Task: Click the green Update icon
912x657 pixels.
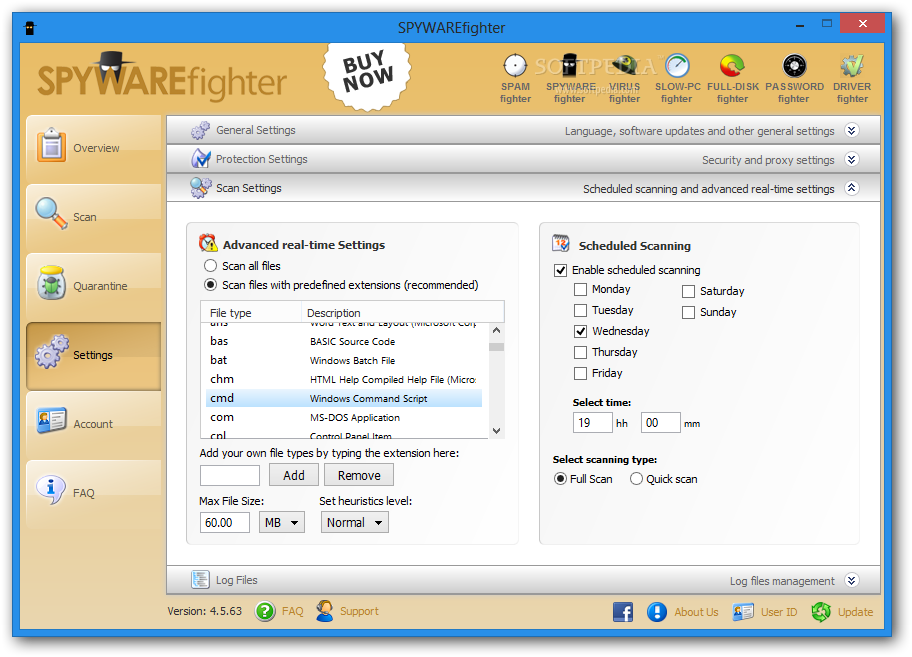Action: tap(821, 612)
